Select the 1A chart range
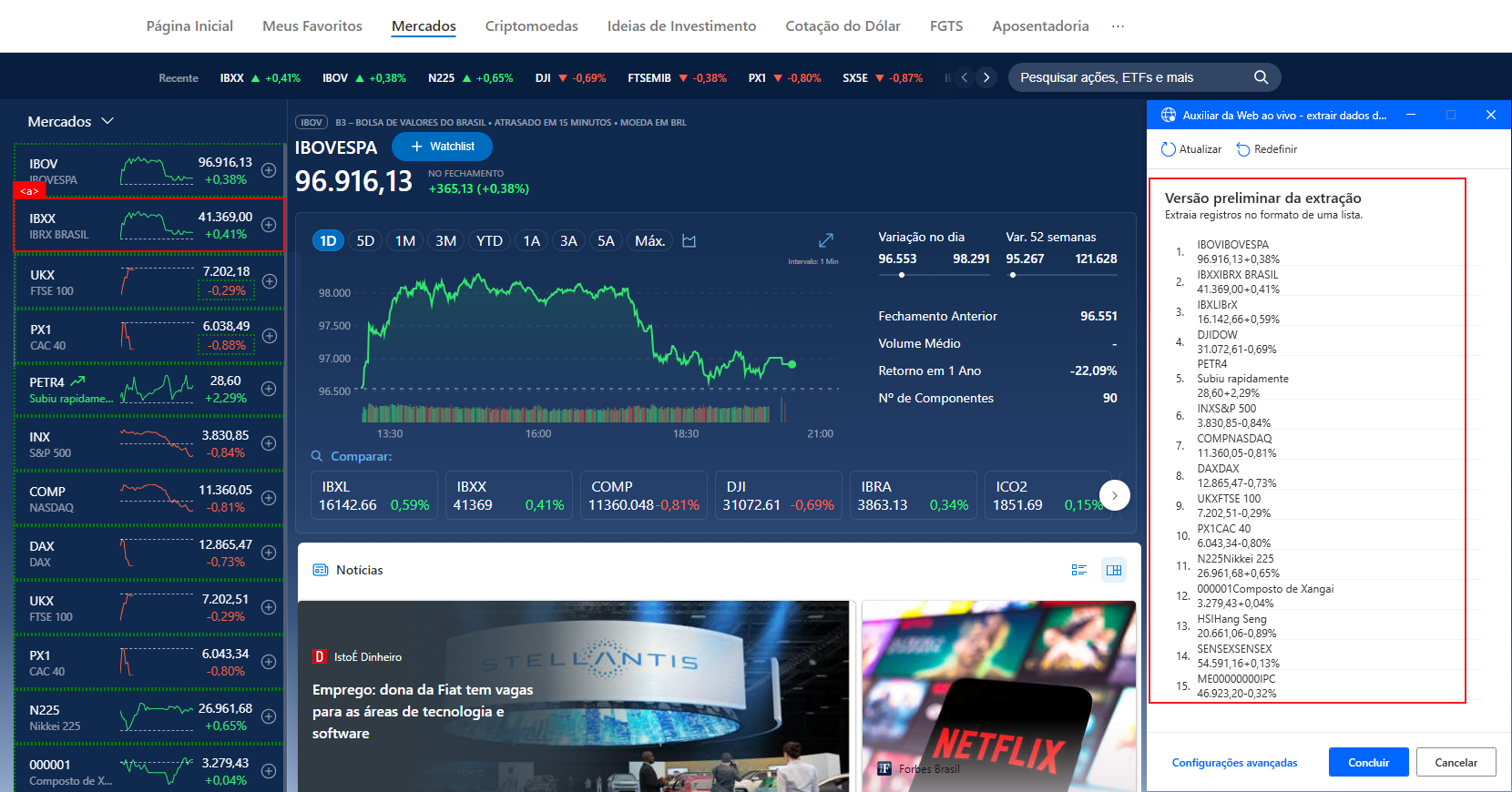1512x792 pixels. click(x=531, y=241)
